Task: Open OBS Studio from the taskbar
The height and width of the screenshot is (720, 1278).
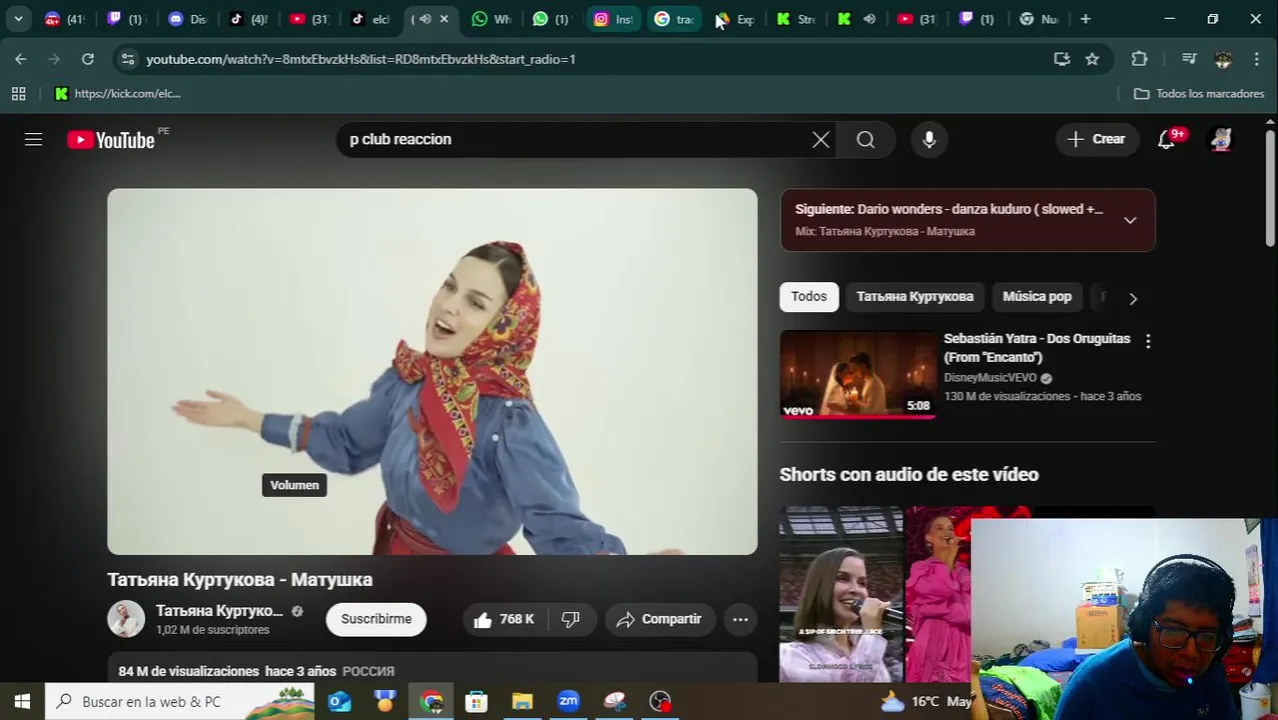Action: [x=660, y=702]
